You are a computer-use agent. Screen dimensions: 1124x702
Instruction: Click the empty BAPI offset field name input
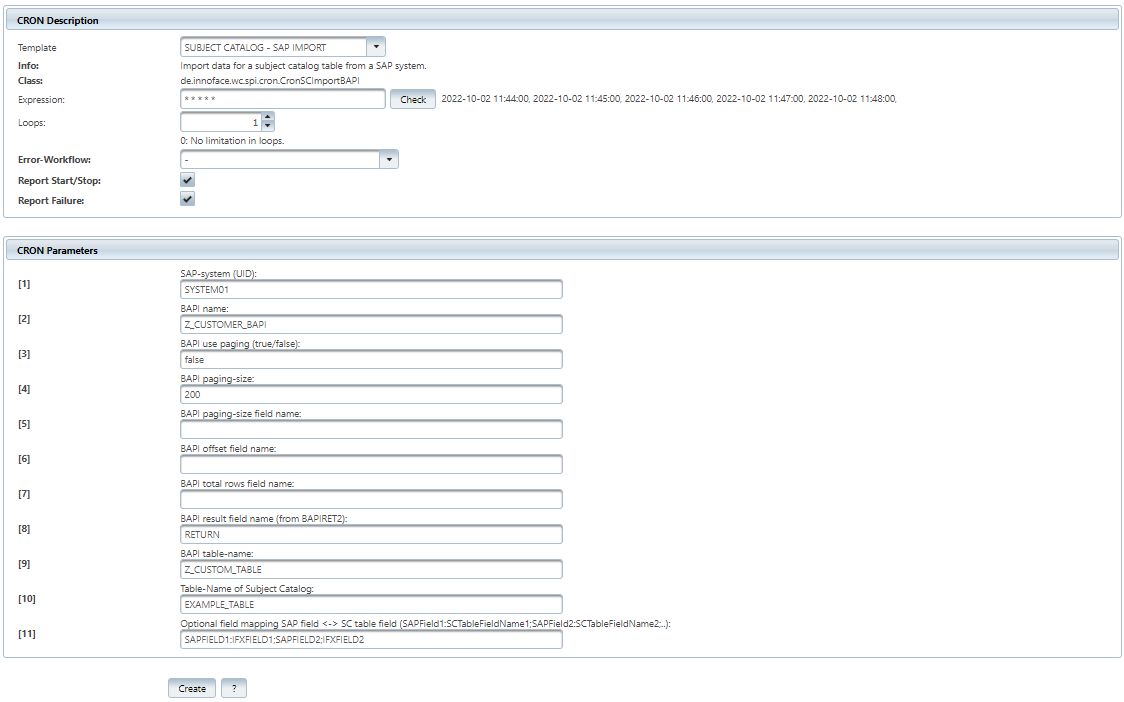(x=371, y=465)
